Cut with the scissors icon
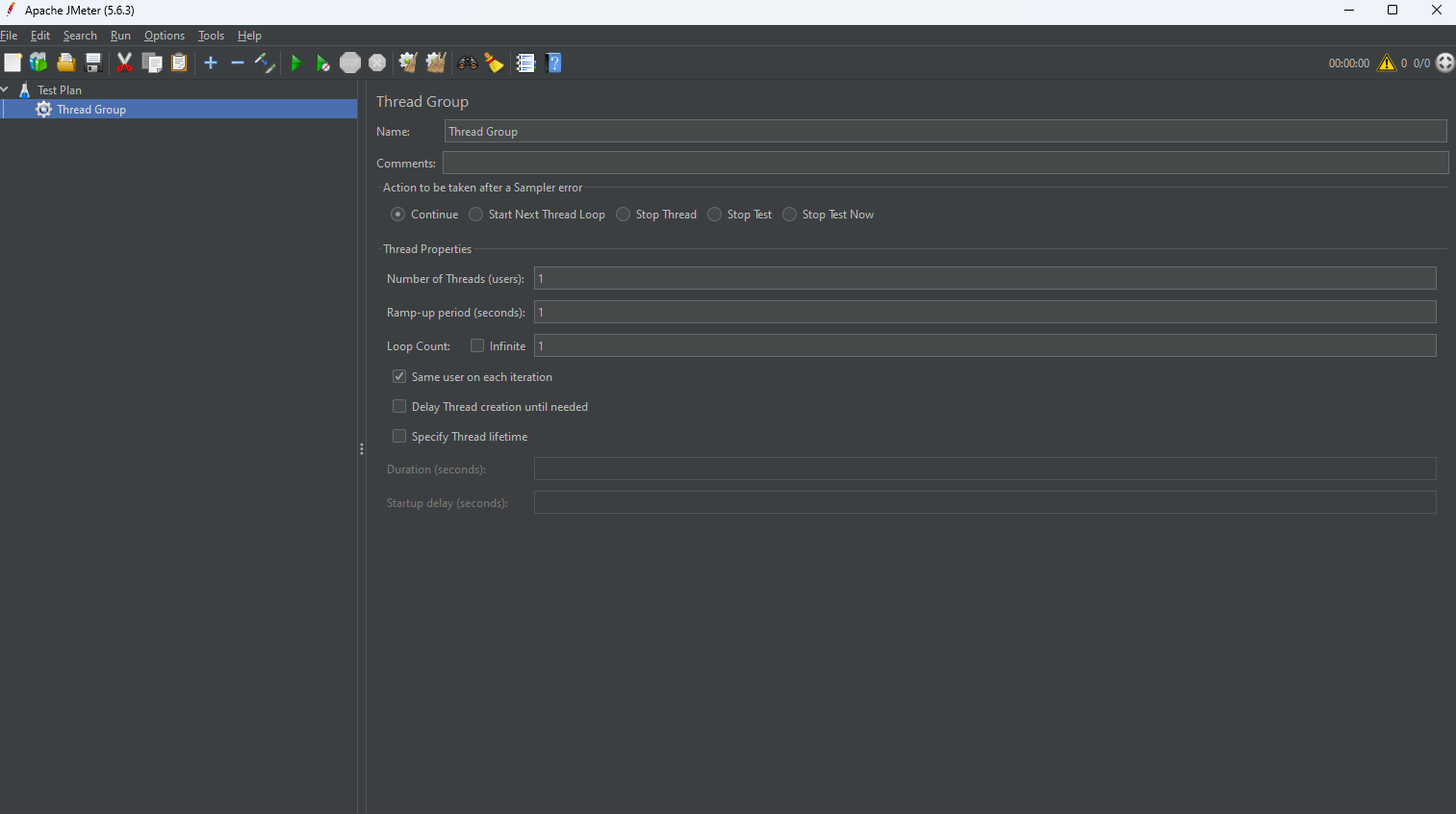This screenshot has height=814, width=1456. tap(124, 63)
